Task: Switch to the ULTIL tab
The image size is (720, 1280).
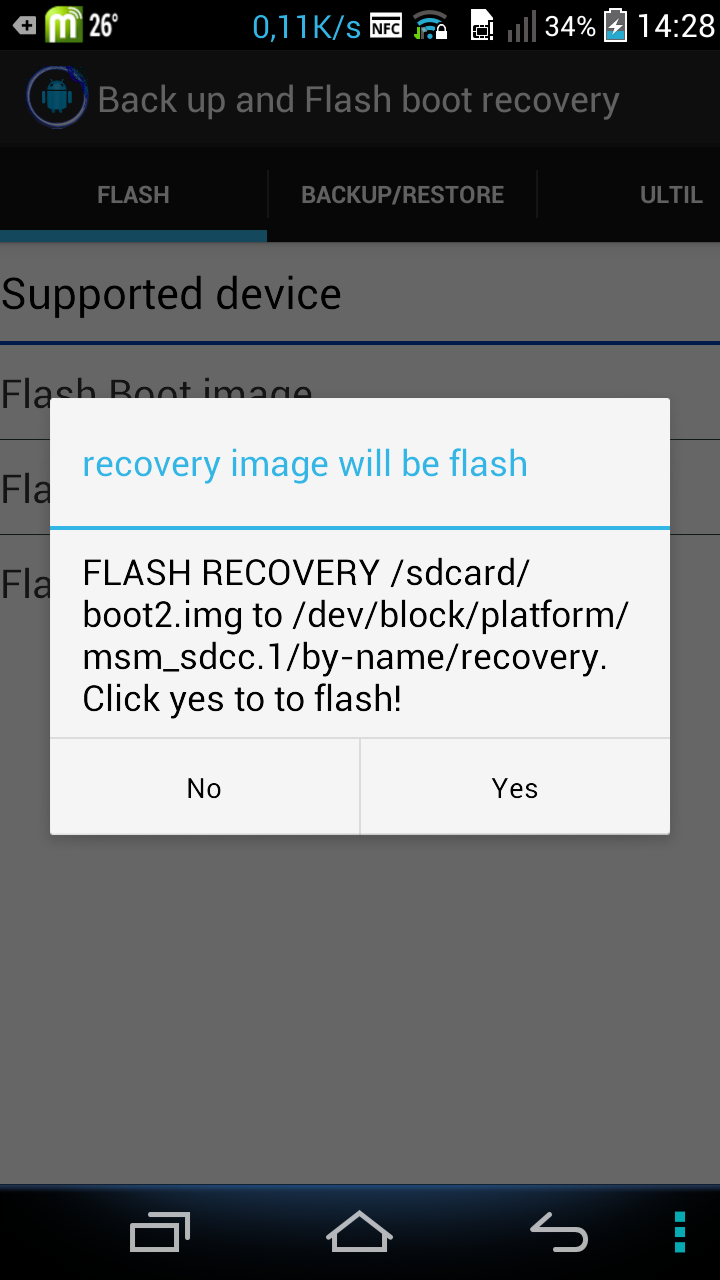Action: point(671,195)
